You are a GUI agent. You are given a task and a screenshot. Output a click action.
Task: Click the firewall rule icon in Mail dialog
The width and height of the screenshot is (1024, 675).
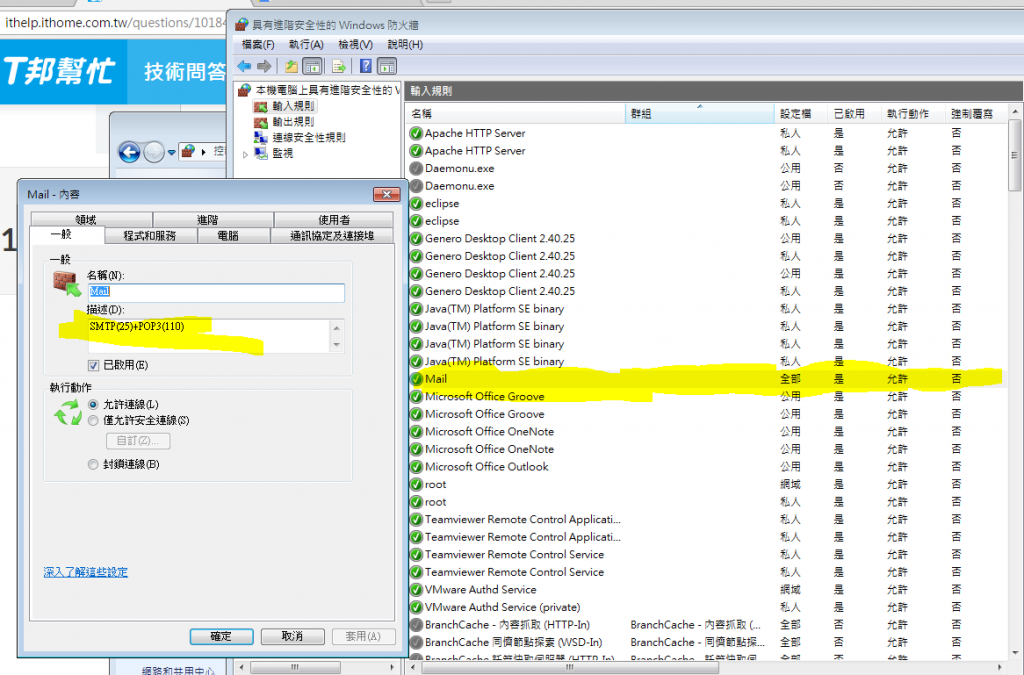(67, 283)
